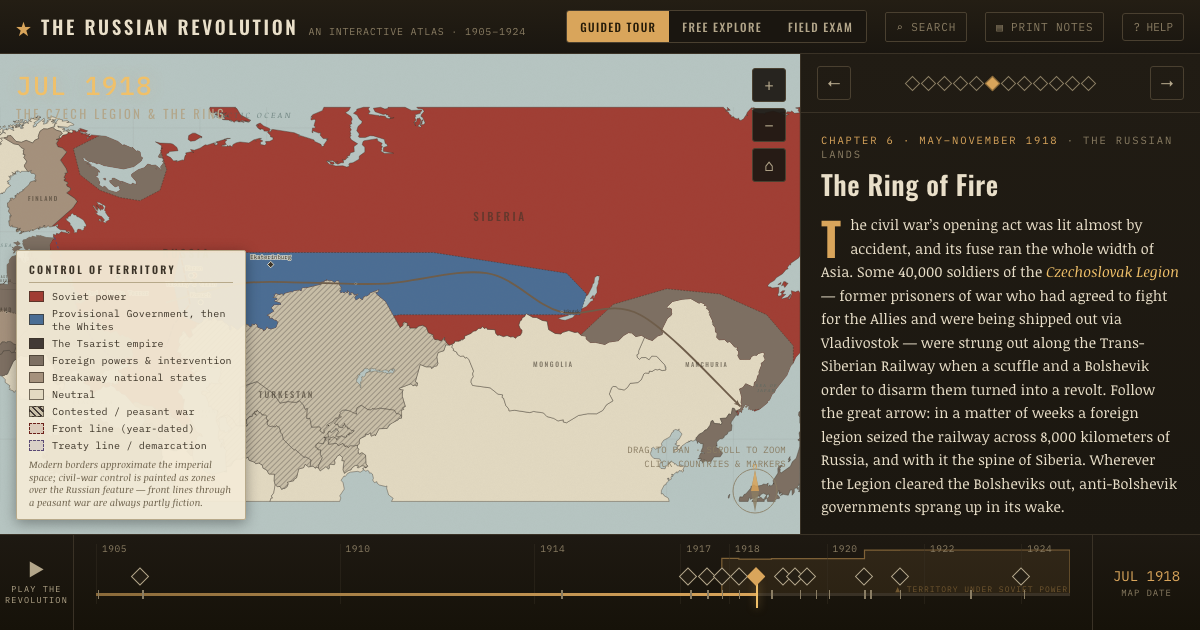Screen dimensions: 1200x630
Task: Open the Field Exam mode
Action: [820, 27]
